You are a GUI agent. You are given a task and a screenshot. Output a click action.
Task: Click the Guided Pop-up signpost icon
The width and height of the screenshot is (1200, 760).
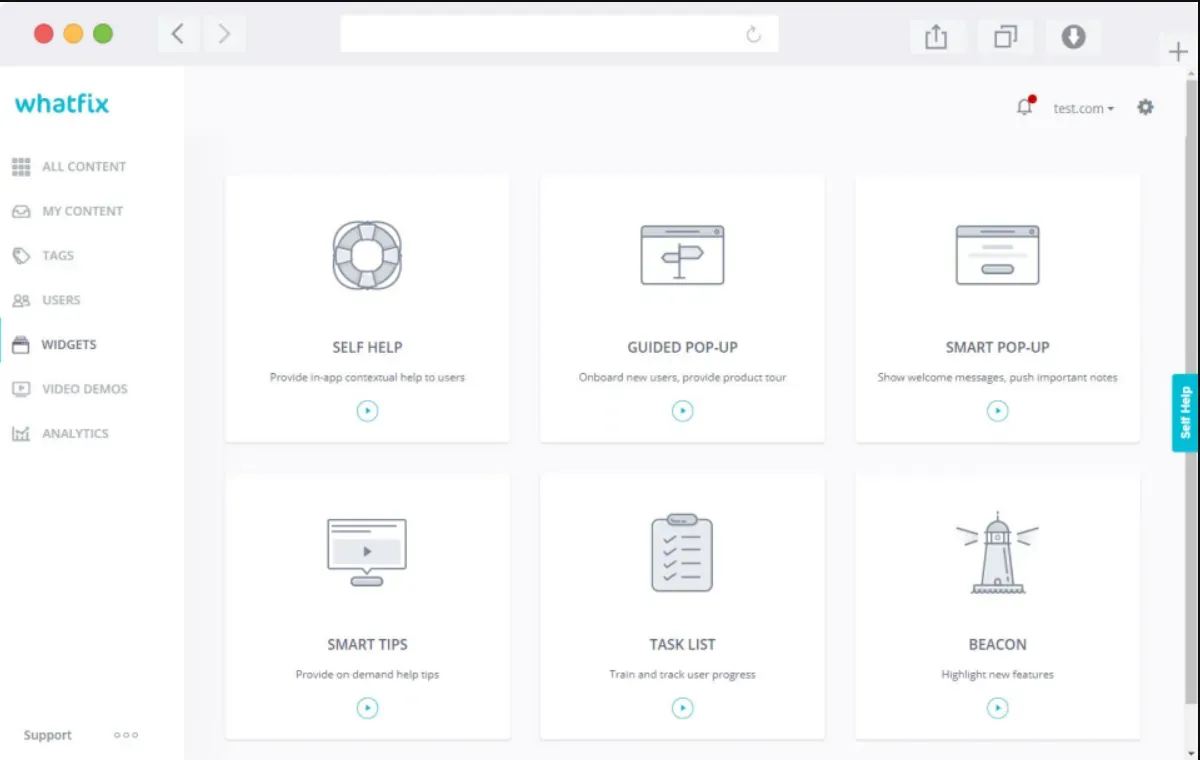tap(682, 255)
